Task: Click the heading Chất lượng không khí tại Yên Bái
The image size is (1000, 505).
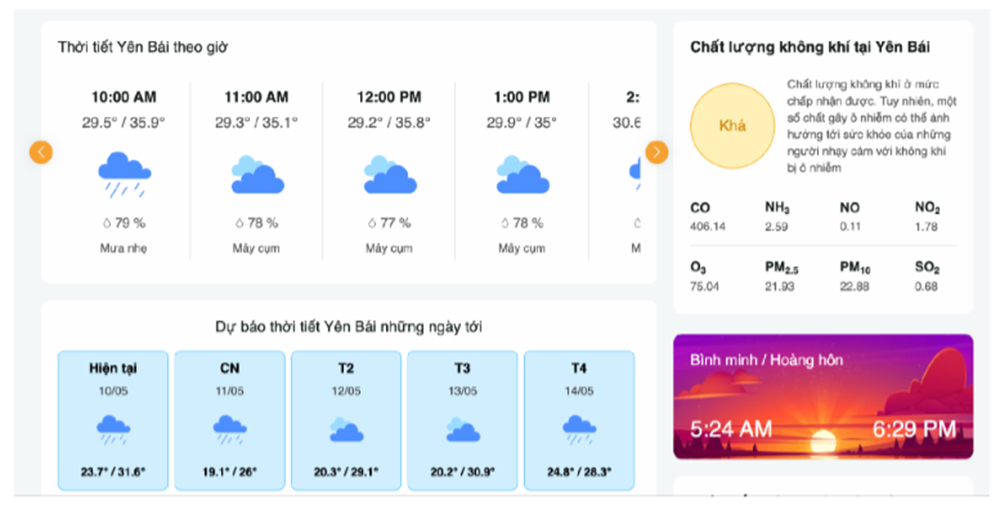Action: click(x=810, y=47)
